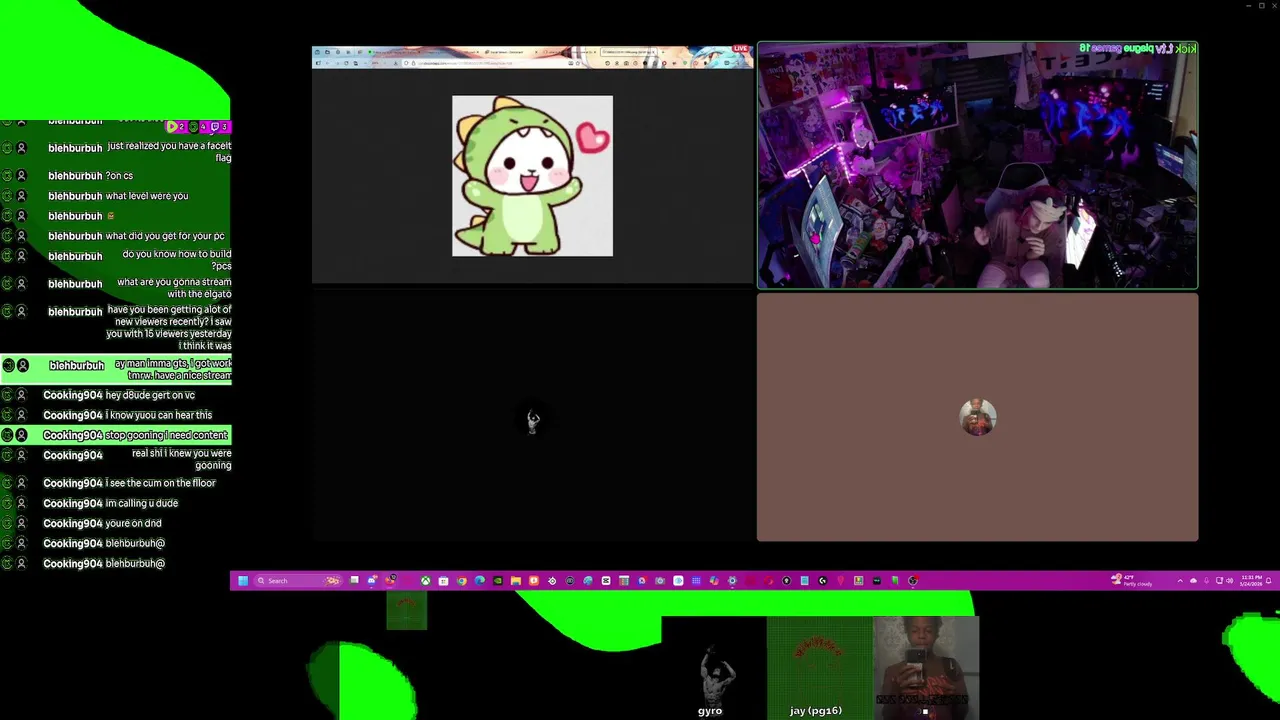Screen dimensions: 1280x720
Task: Select gyro participant avatar
Action: (x=714, y=667)
